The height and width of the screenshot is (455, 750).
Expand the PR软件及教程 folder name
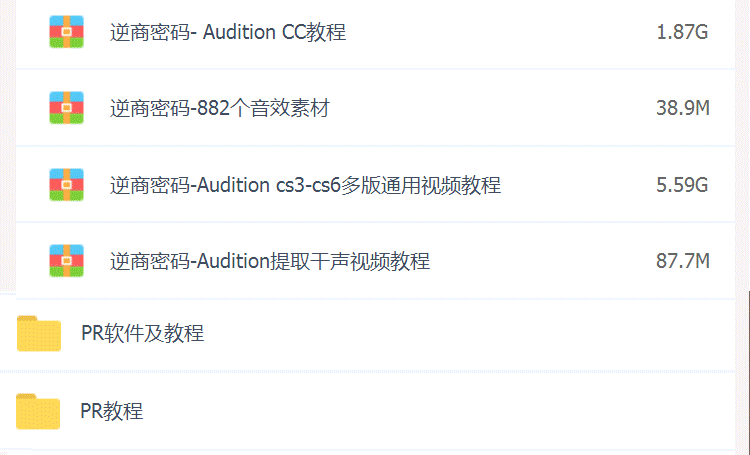point(142,334)
